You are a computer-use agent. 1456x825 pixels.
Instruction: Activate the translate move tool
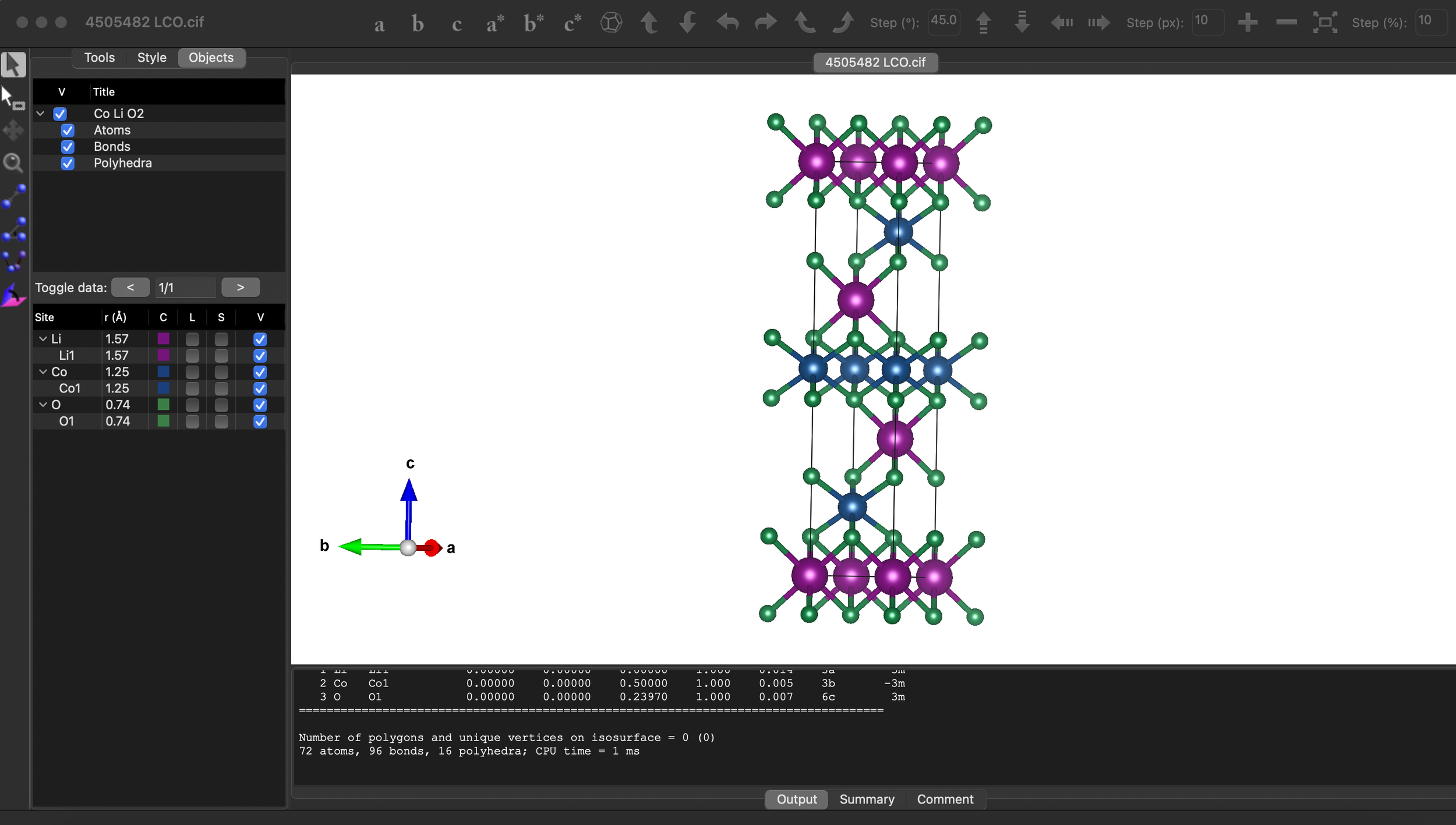point(13,130)
